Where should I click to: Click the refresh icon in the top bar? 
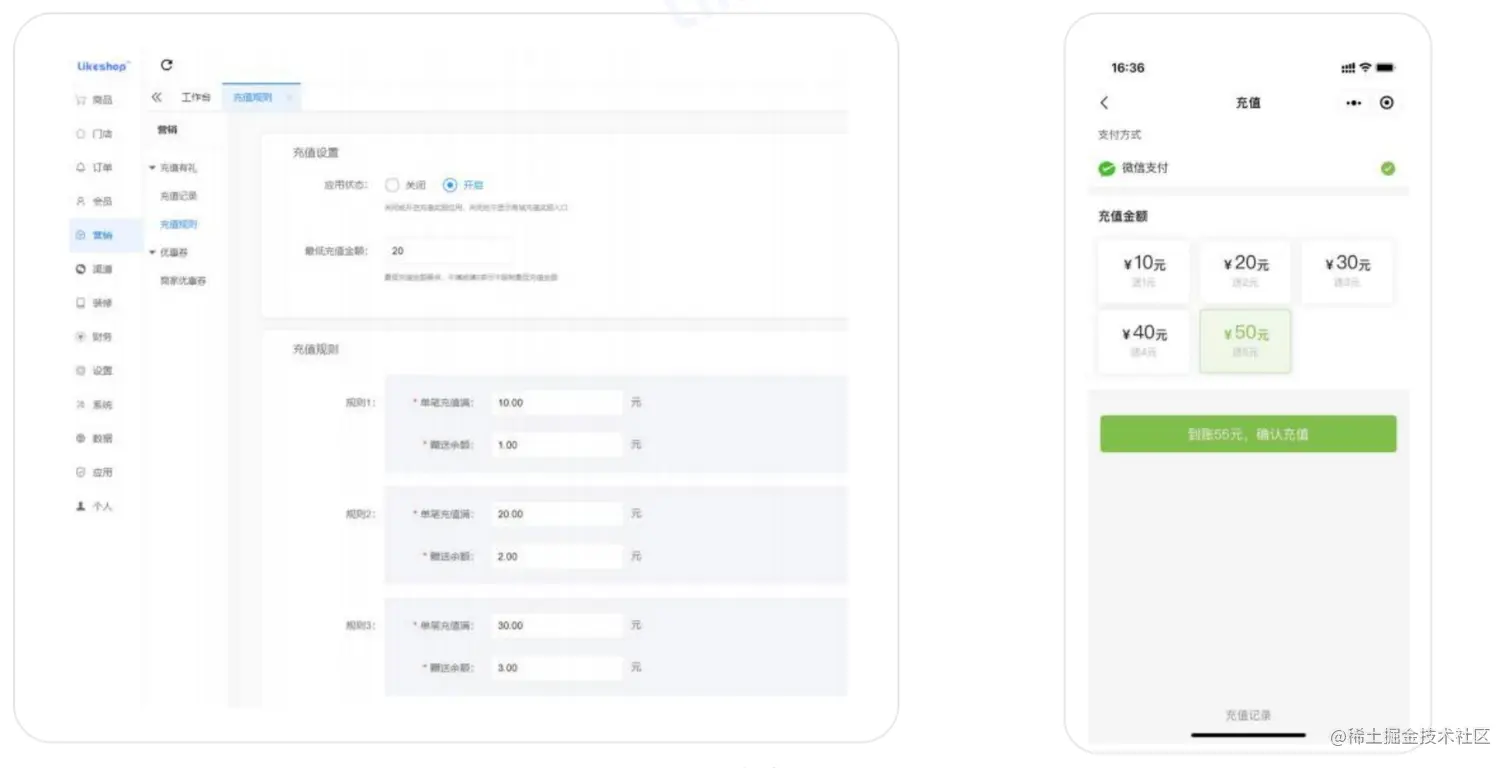pyautogui.click(x=166, y=65)
